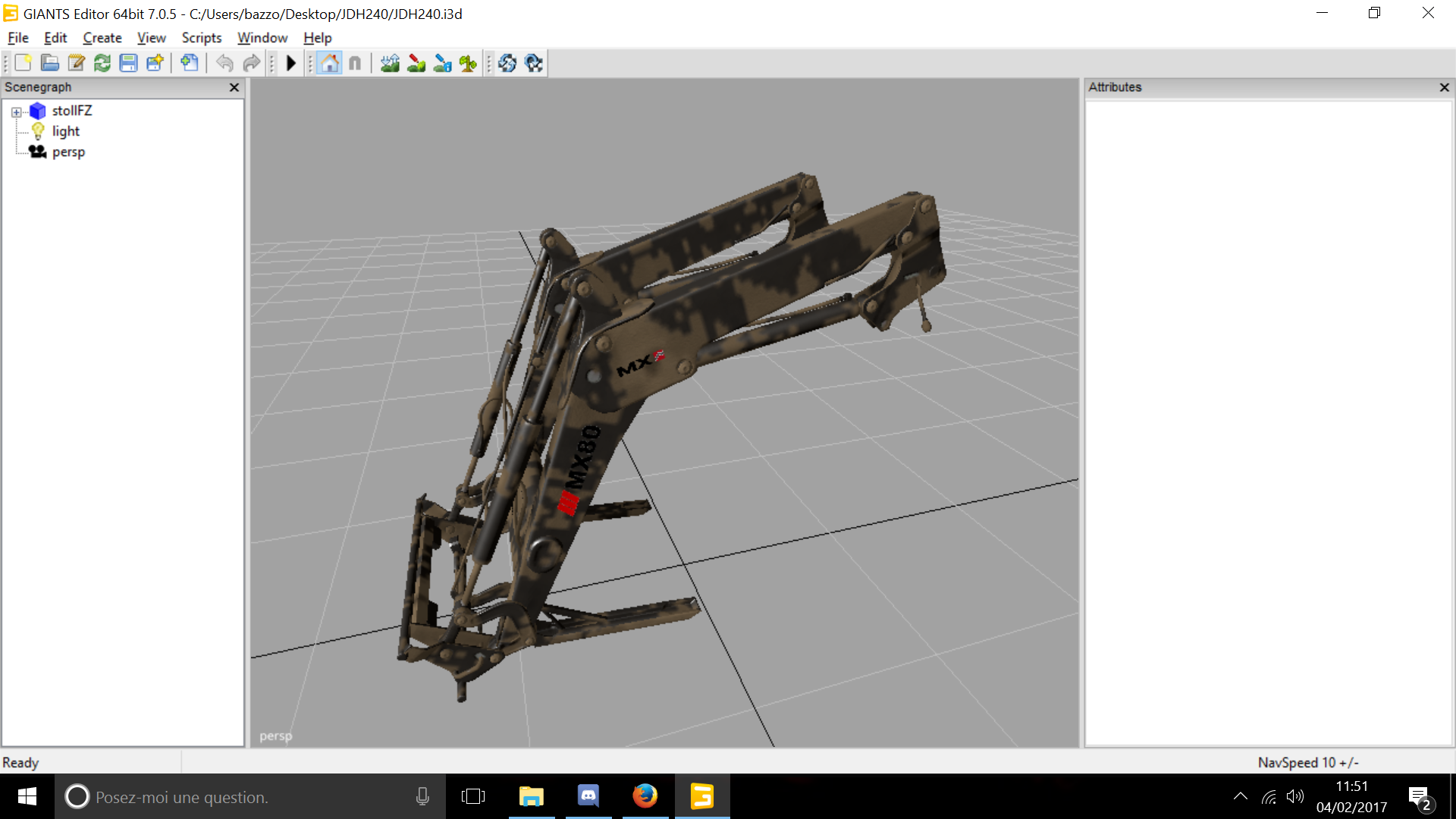
Task: Close the Scenegraph panel
Action: coord(234,87)
